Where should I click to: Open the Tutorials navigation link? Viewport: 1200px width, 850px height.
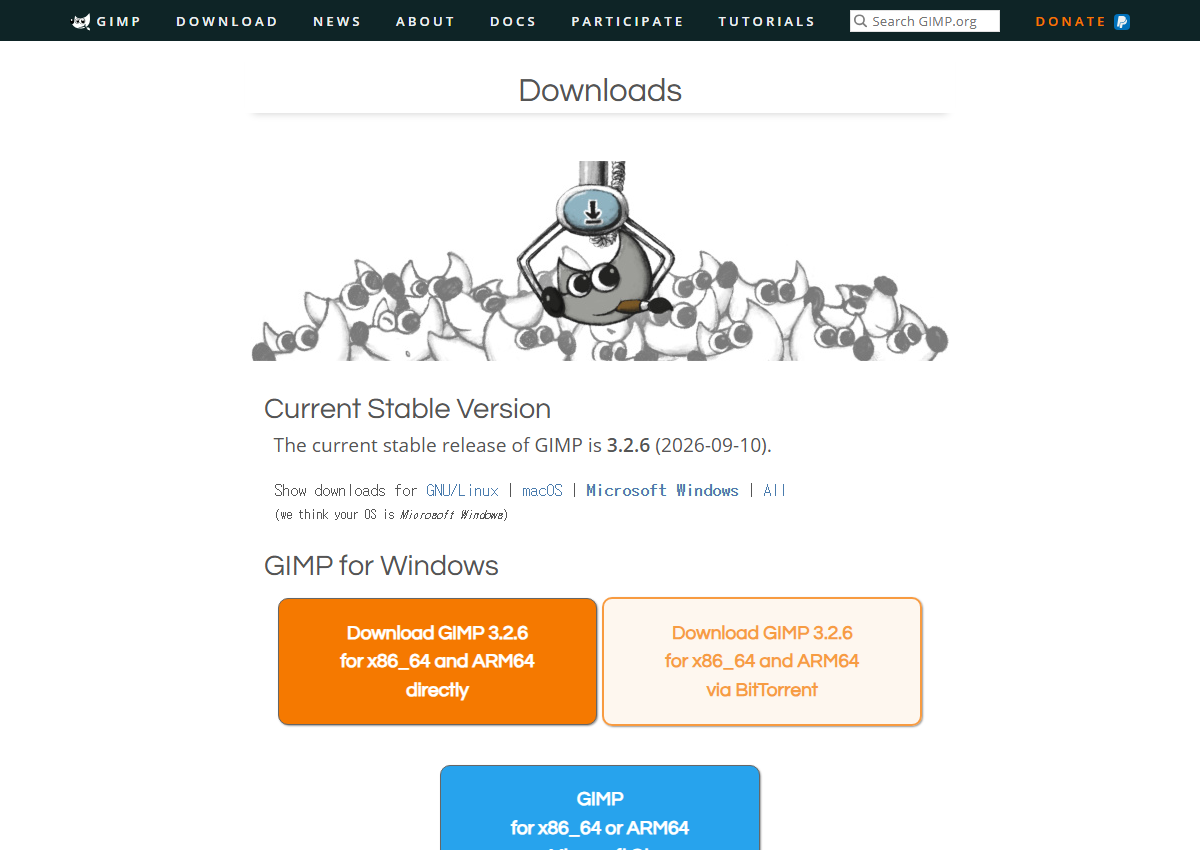[766, 21]
